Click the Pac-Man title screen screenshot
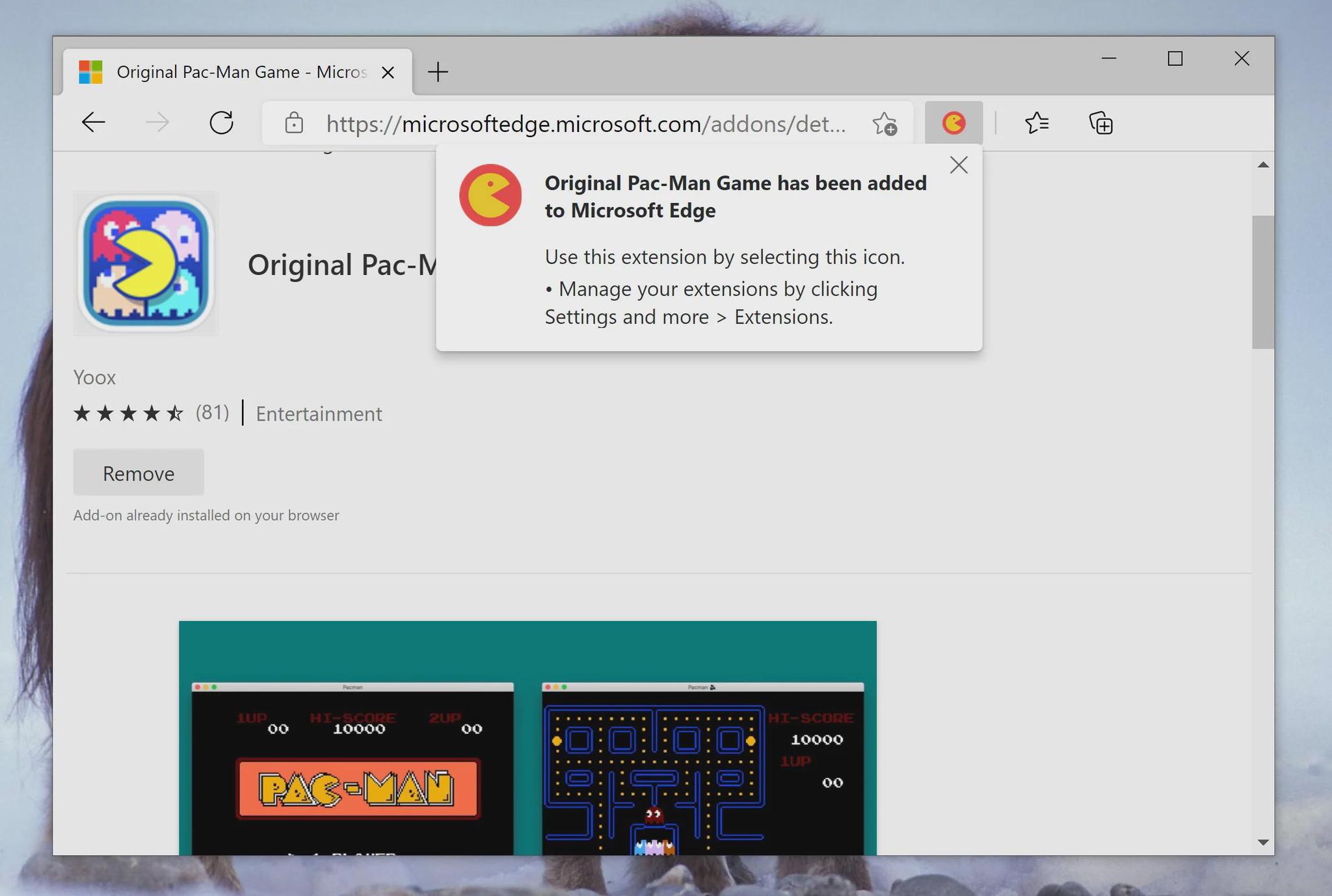The height and width of the screenshot is (896, 1332). click(353, 769)
